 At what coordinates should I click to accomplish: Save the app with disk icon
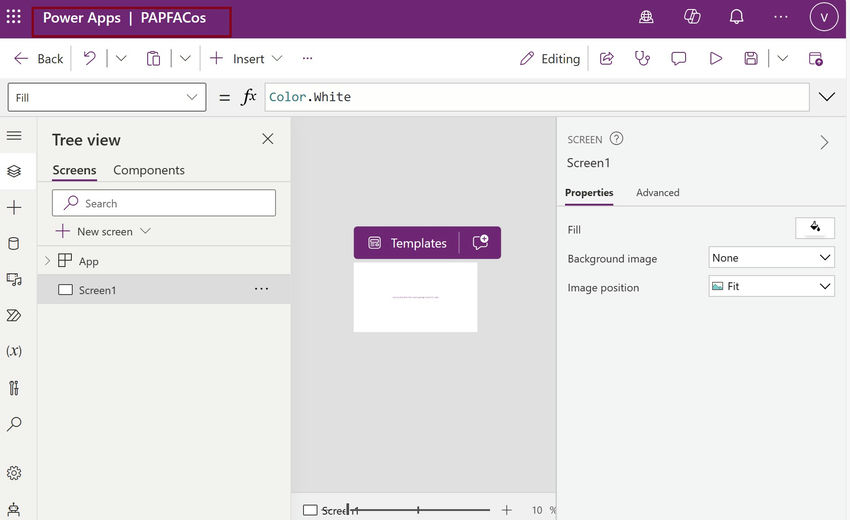751,58
